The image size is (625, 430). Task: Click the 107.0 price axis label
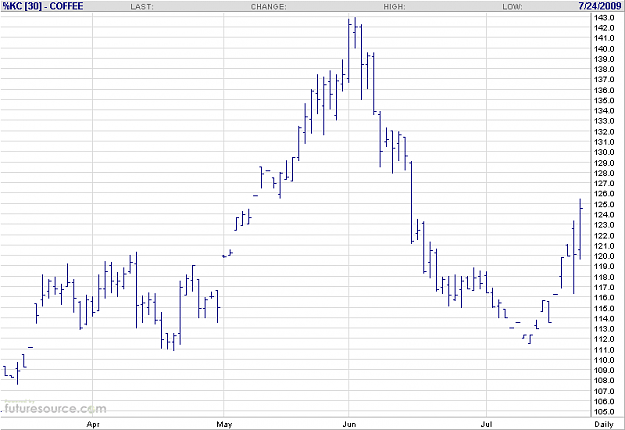[604, 391]
